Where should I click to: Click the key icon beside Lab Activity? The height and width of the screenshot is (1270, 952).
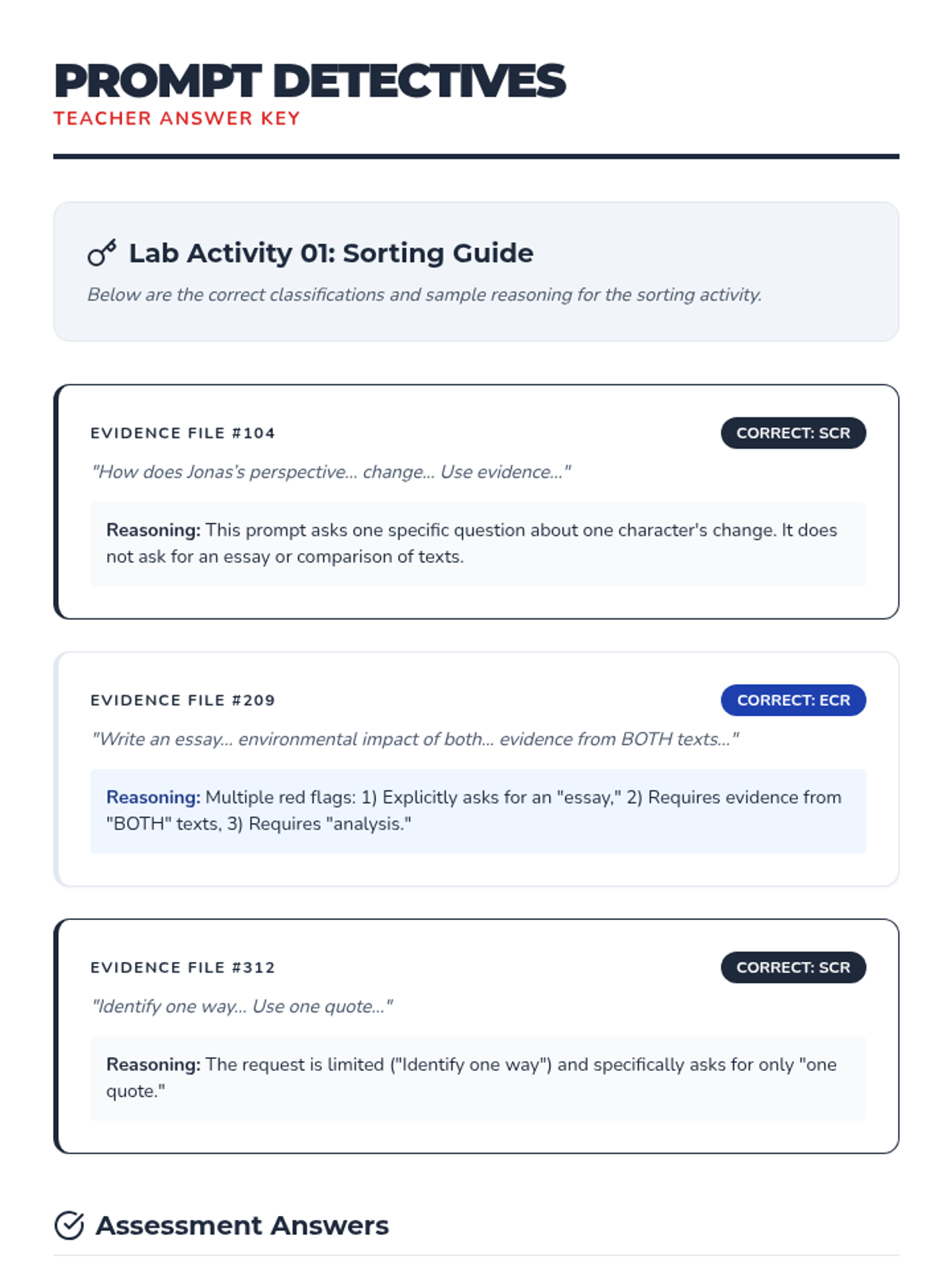click(x=102, y=253)
